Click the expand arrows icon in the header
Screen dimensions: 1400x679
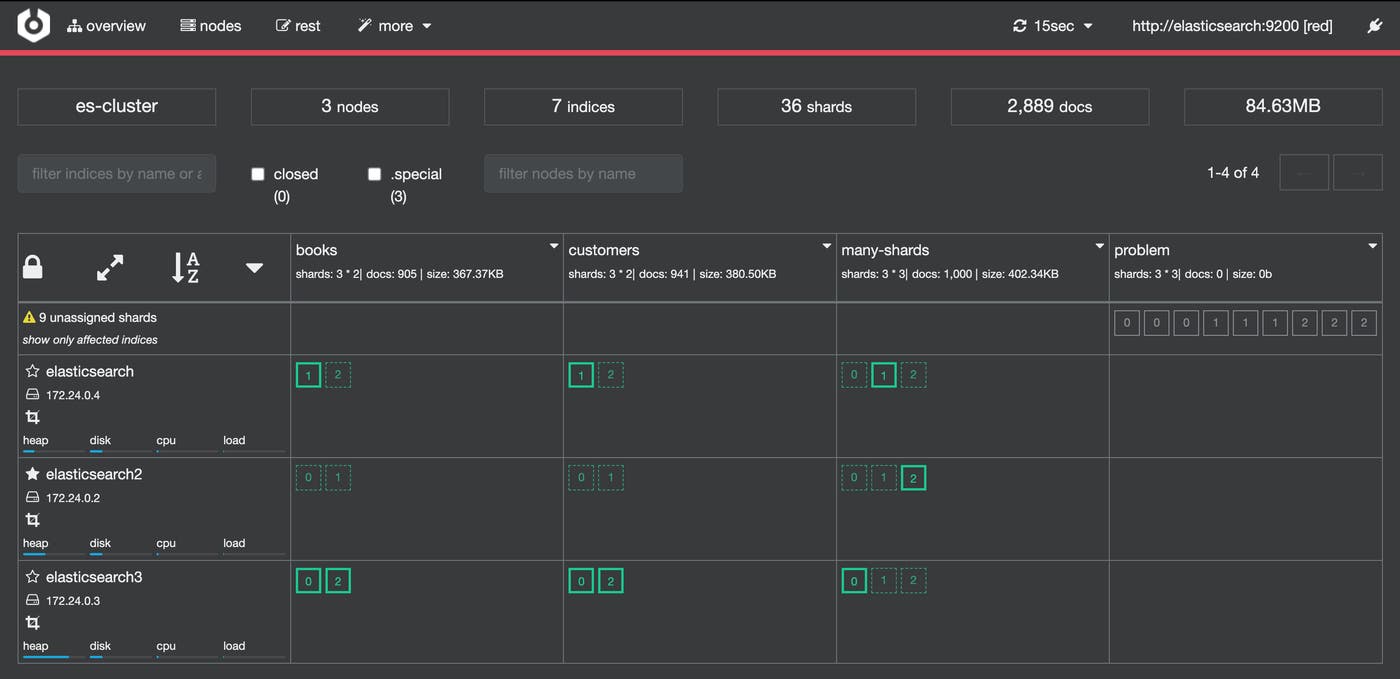(x=109, y=267)
